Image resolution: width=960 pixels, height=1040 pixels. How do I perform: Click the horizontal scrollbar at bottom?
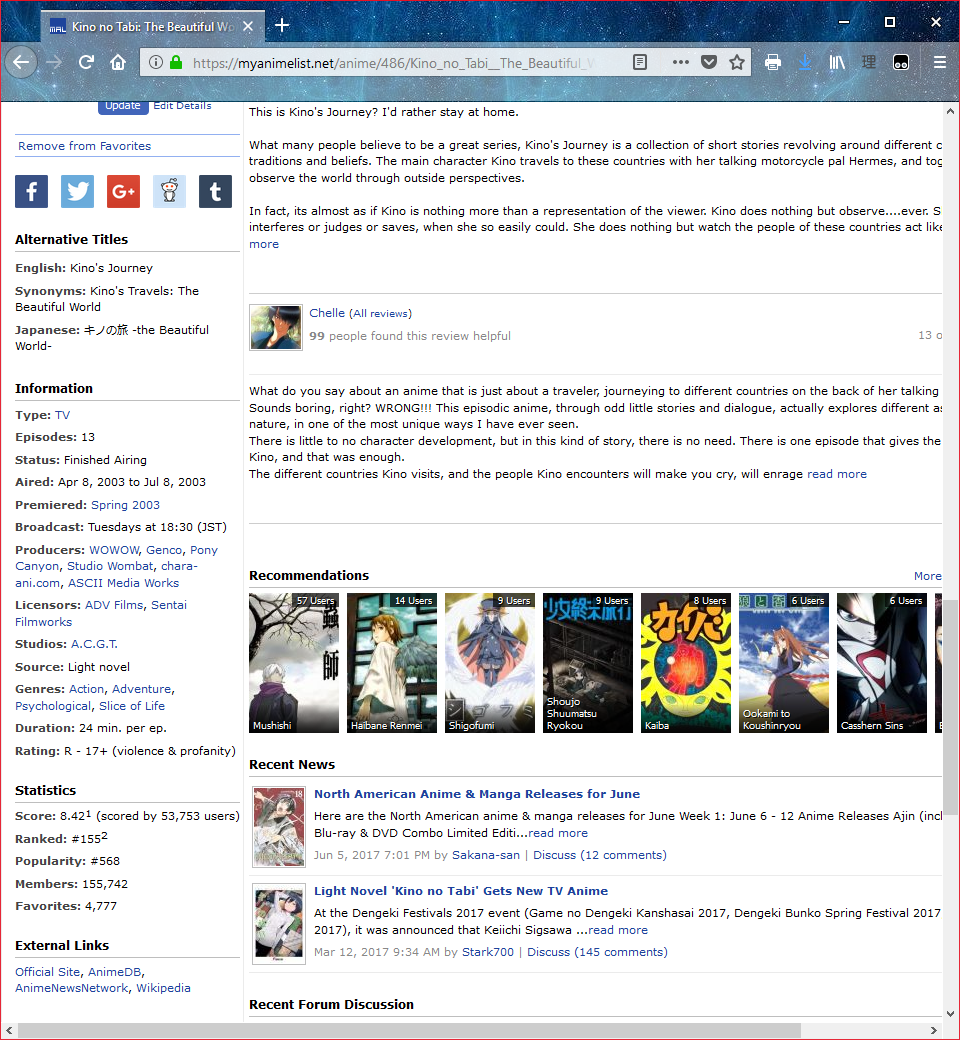coord(410,1030)
